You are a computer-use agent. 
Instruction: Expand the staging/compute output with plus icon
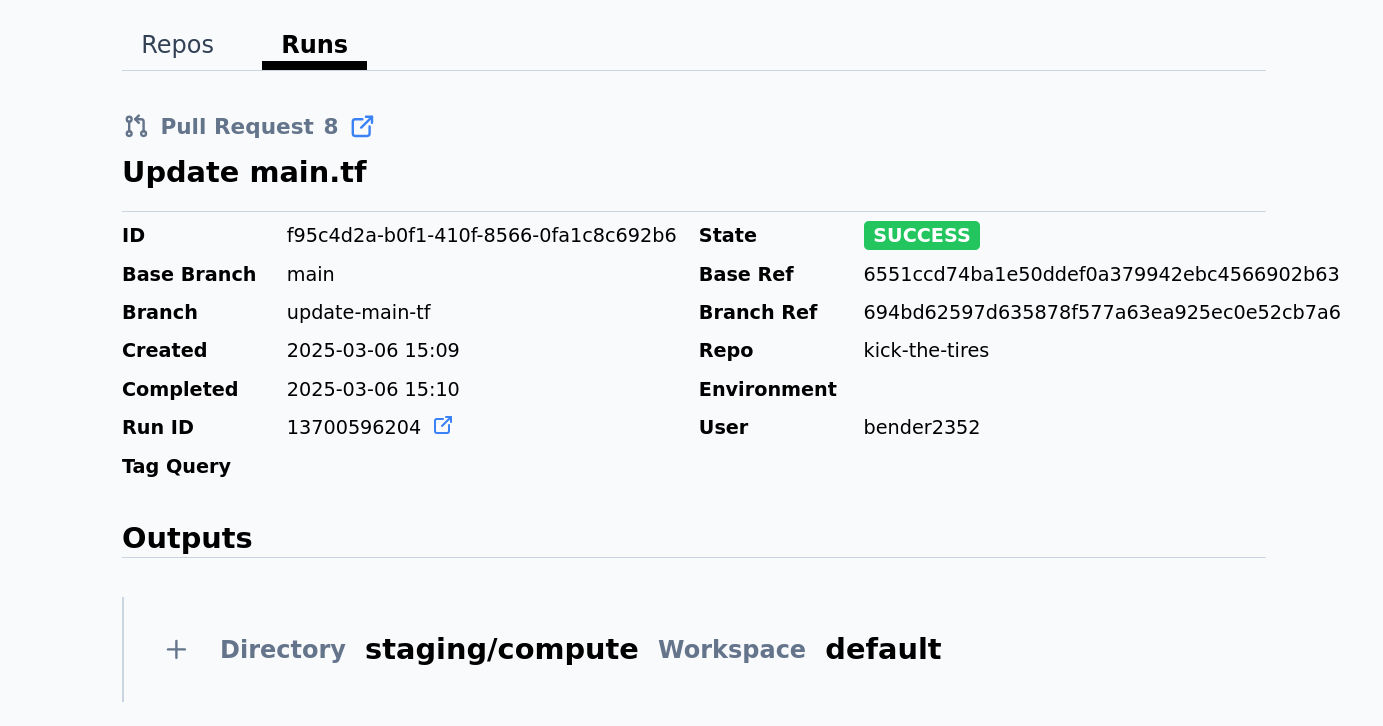coord(176,650)
